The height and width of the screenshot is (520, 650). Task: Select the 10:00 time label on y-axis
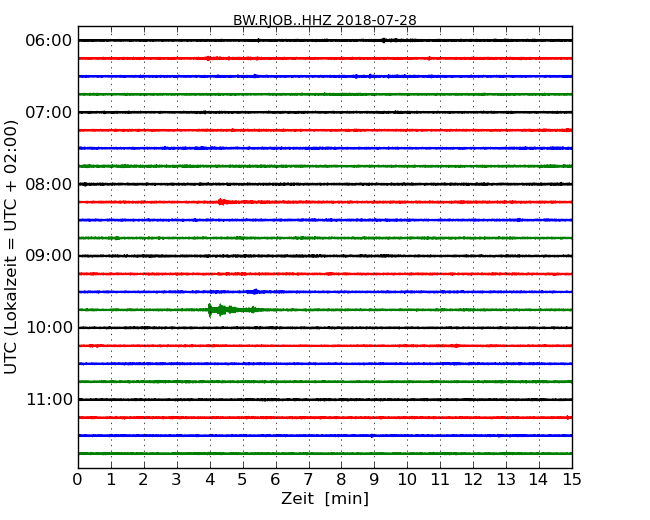click(49, 328)
